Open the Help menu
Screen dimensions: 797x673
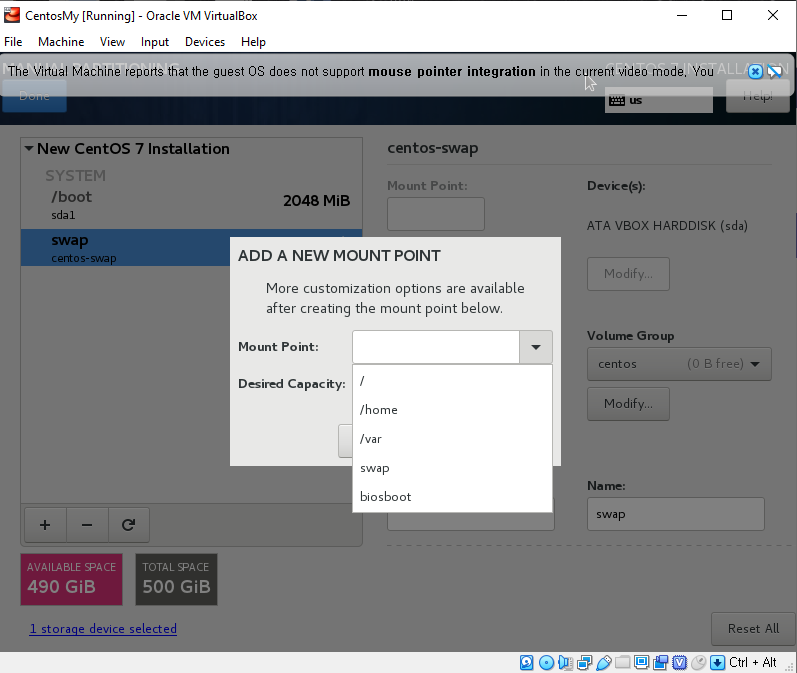(x=253, y=42)
